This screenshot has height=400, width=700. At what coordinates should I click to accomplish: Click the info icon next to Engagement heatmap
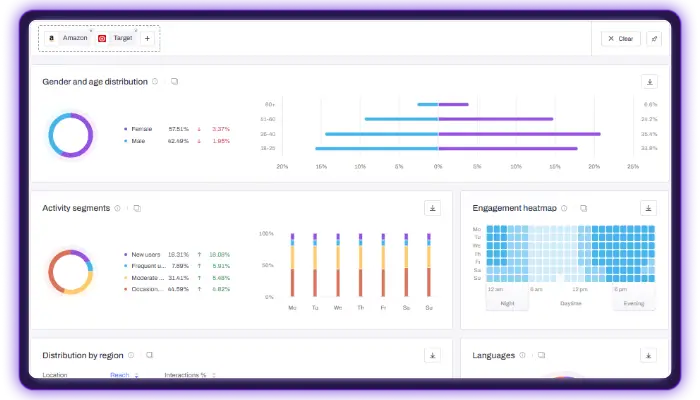[565, 208]
